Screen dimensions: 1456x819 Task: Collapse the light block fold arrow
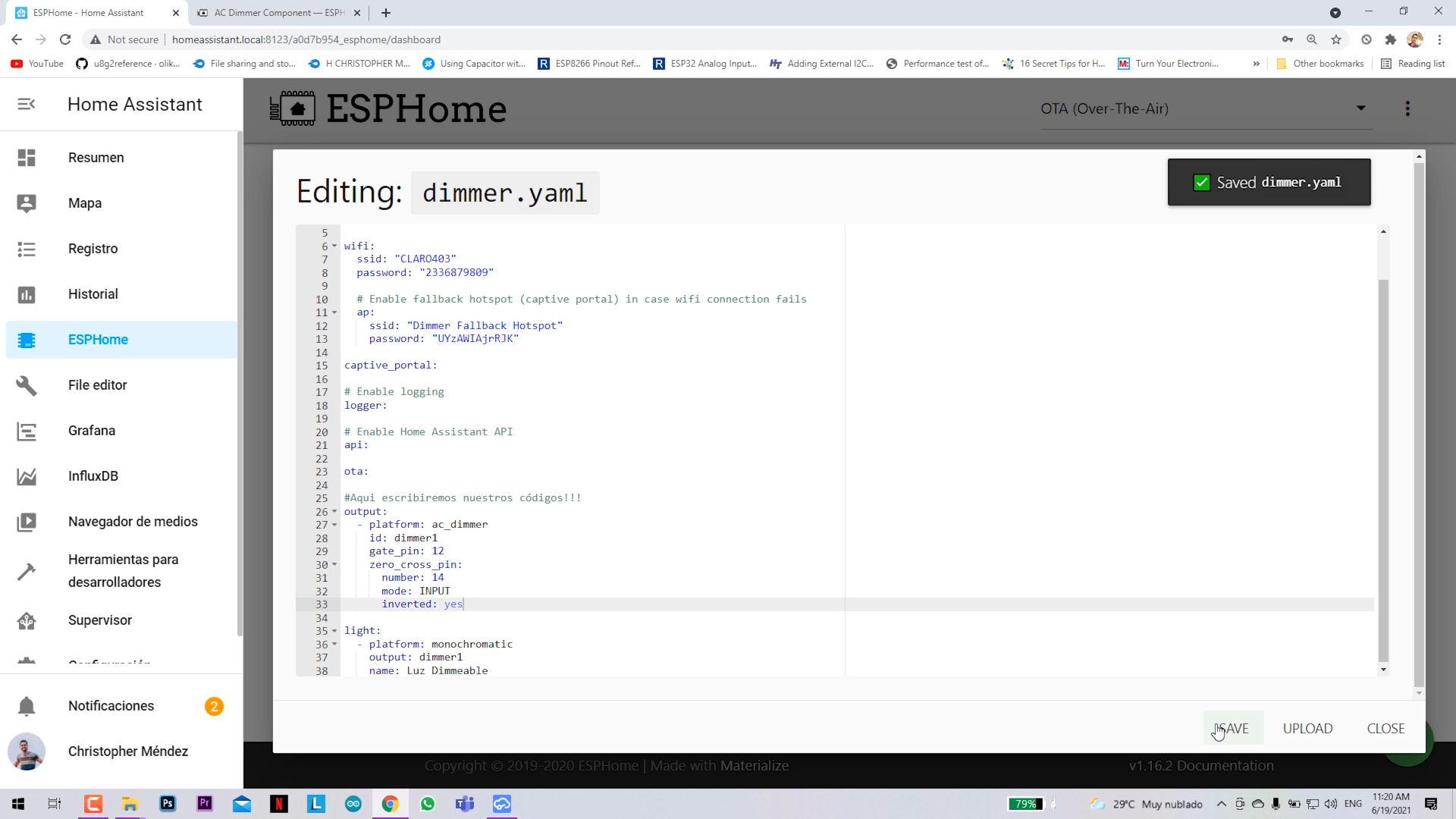[334, 631]
